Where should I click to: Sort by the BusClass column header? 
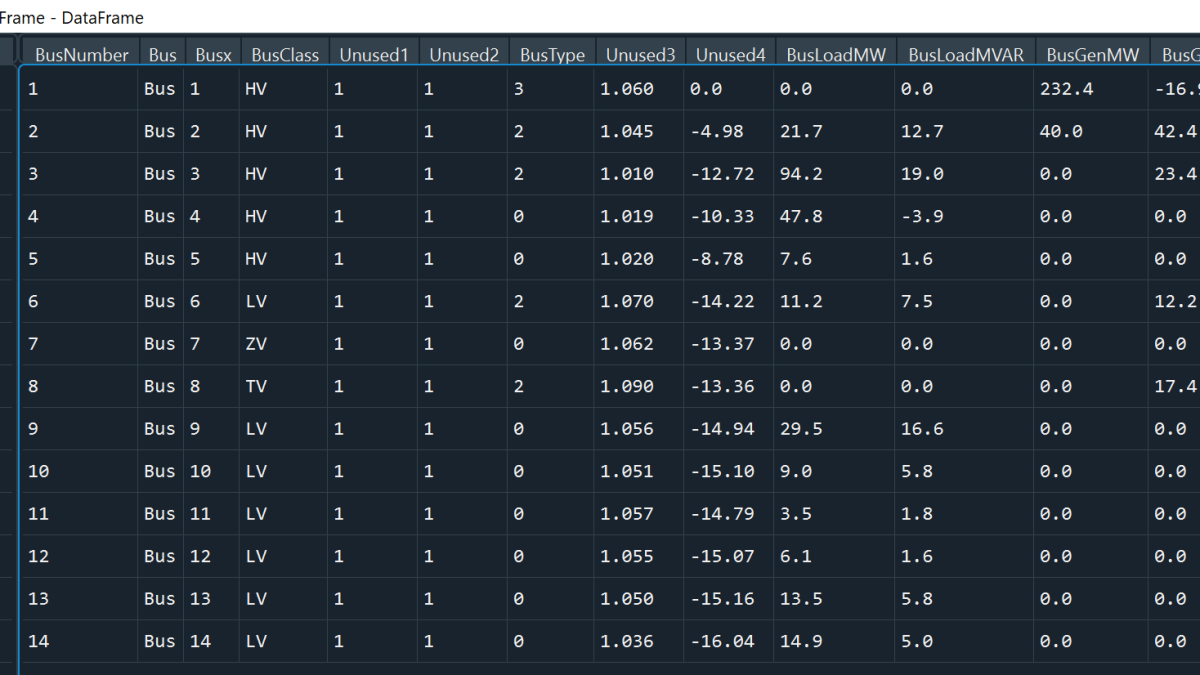(x=285, y=55)
